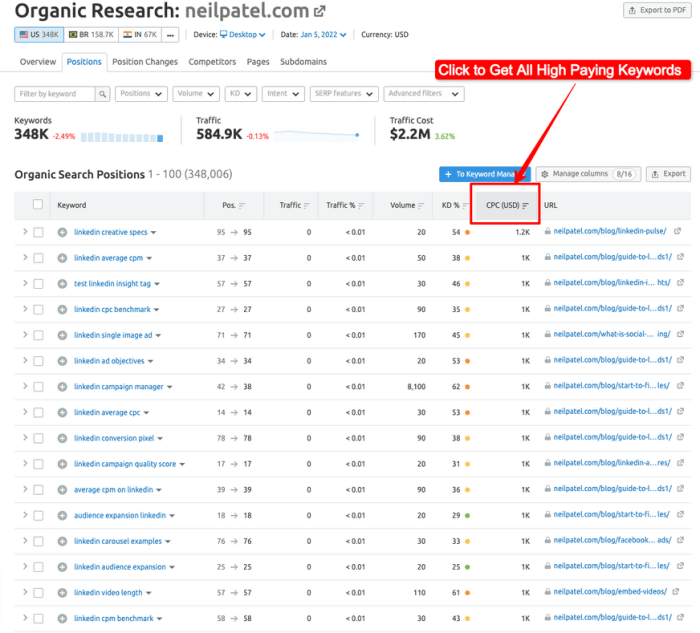This screenshot has height=633, width=700.
Task: Add 'linkedin conversion pixel' via plus icon
Action: 62,438
